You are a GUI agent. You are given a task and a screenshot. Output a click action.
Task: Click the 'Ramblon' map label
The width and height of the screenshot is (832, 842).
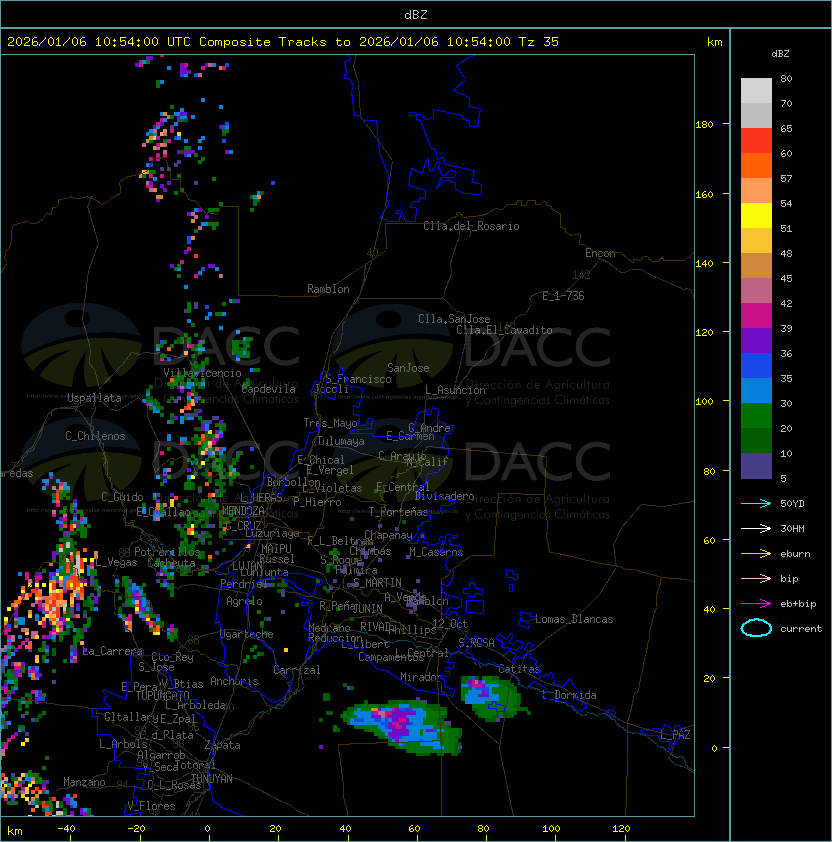click(x=328, y=289)
